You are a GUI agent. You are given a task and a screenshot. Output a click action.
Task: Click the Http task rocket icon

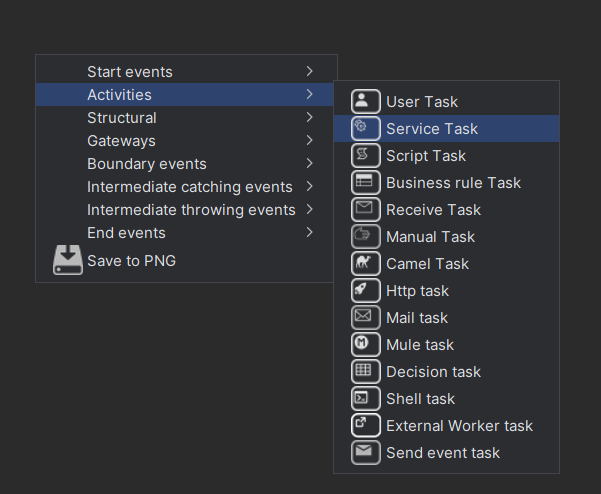click(366, 290)
